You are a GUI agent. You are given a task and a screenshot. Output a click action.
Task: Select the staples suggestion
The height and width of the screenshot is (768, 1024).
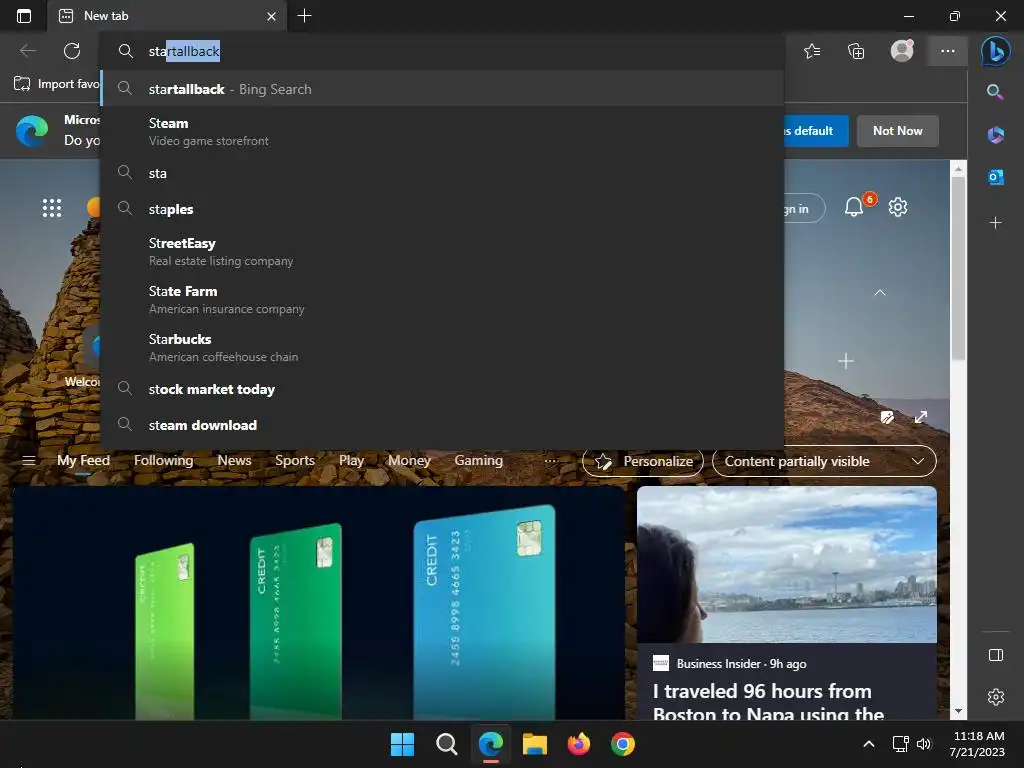[x=443, y=209]
